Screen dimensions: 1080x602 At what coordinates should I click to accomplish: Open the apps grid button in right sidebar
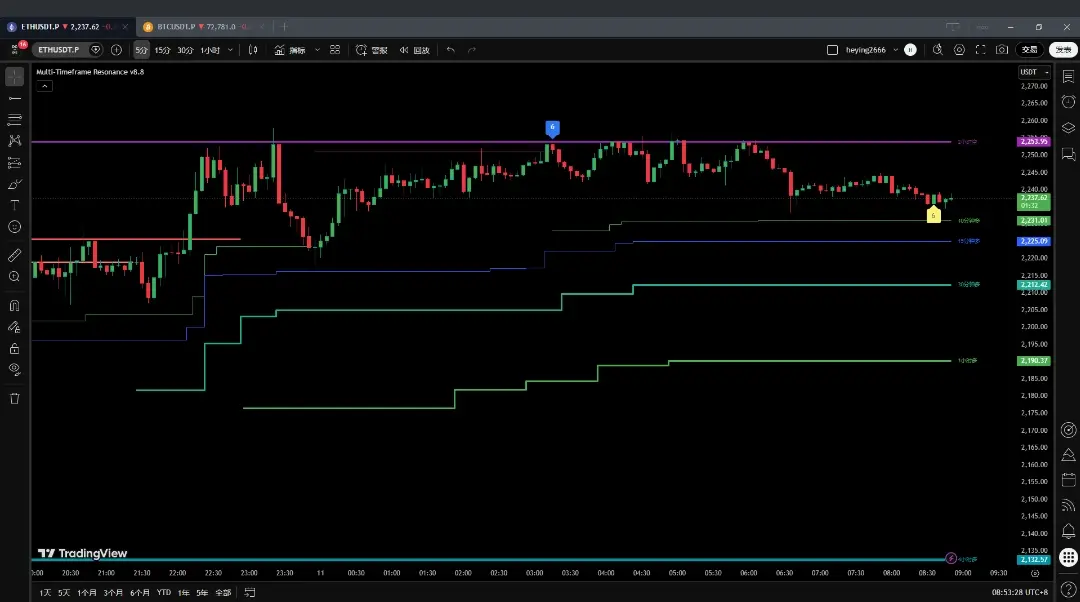[x=1068, y=557]
